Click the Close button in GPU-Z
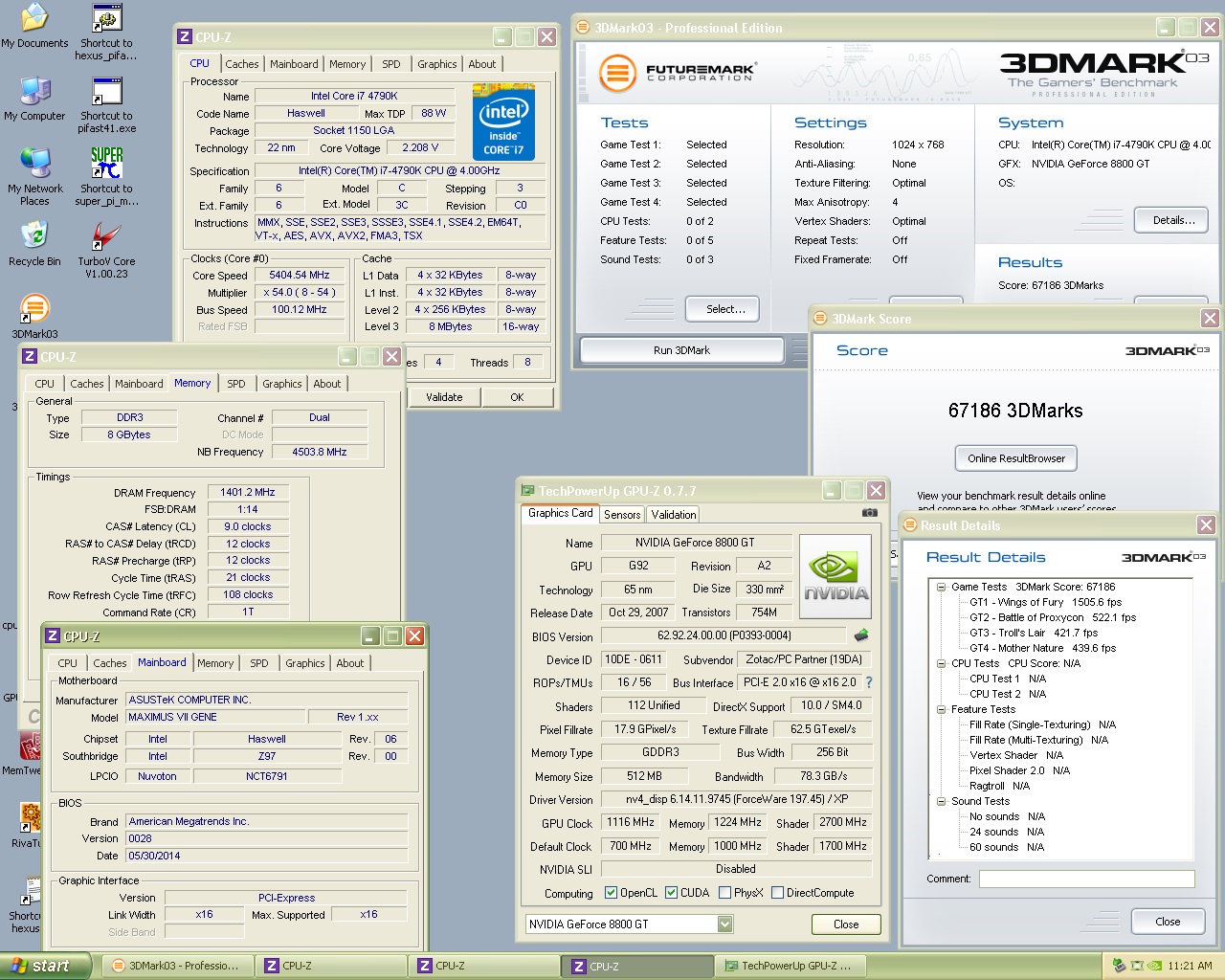The image size is (1225, 980). click(x=846, y=924)
